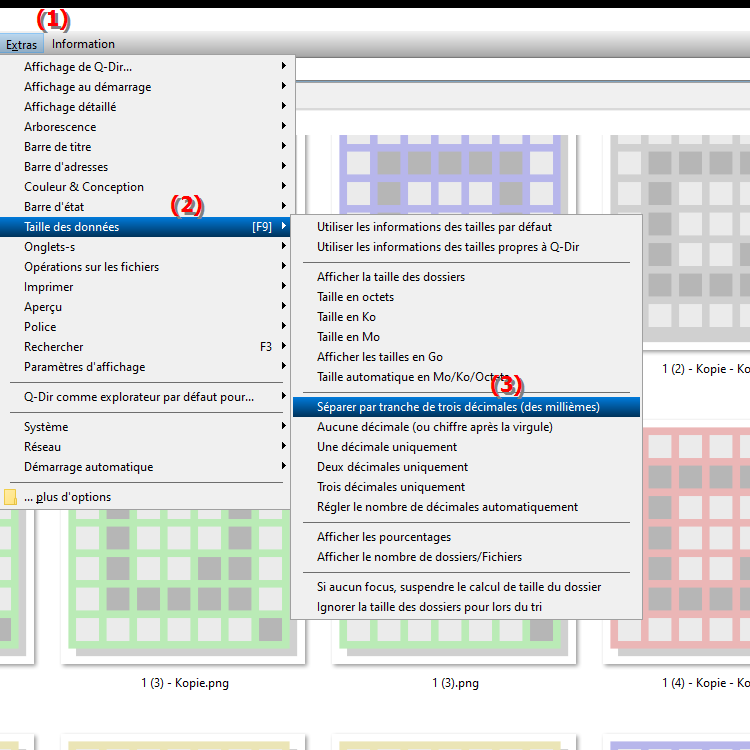Open Aperçu submenu
The image size is (750, 750).
pos(145,307)
